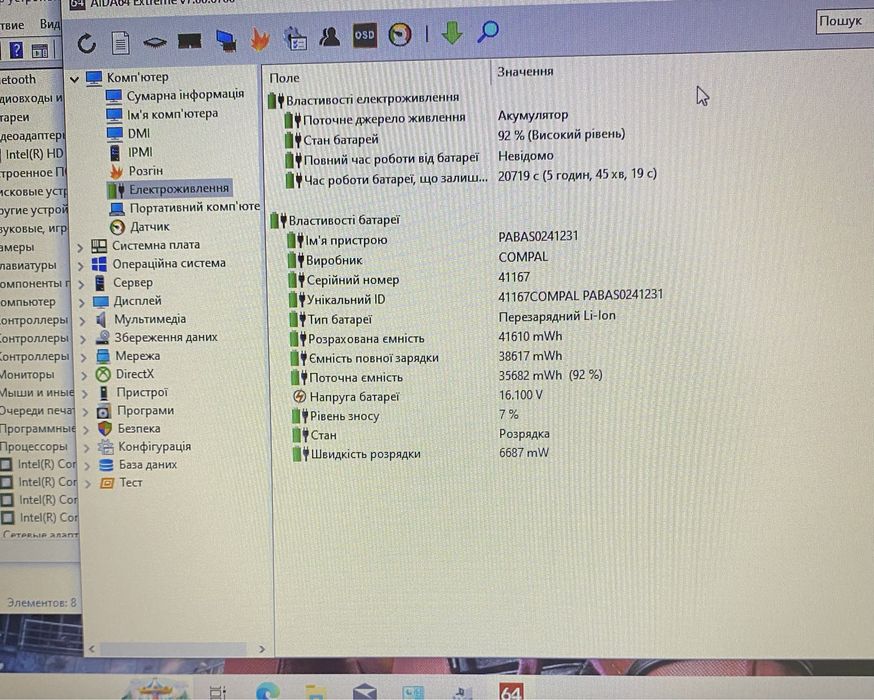Select Розгін tree item
874x700 pixels.
pyautogui.click(x=136, y=171)
